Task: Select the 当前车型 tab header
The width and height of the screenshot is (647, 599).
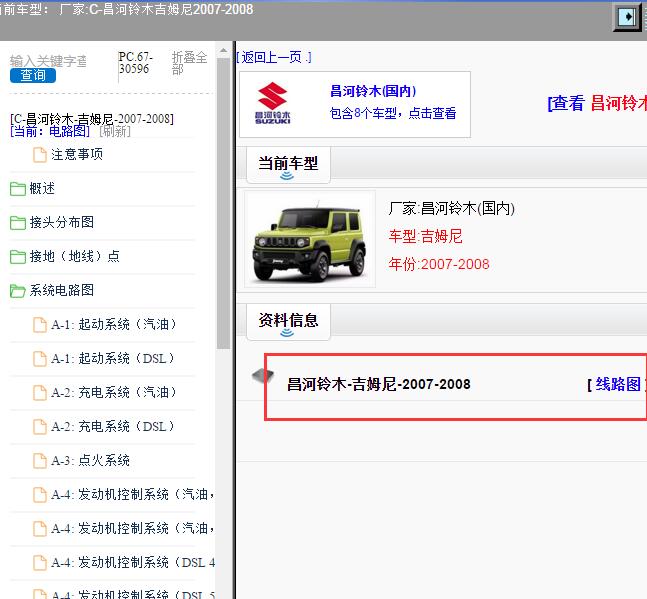Action: click(x=288, y=164)
